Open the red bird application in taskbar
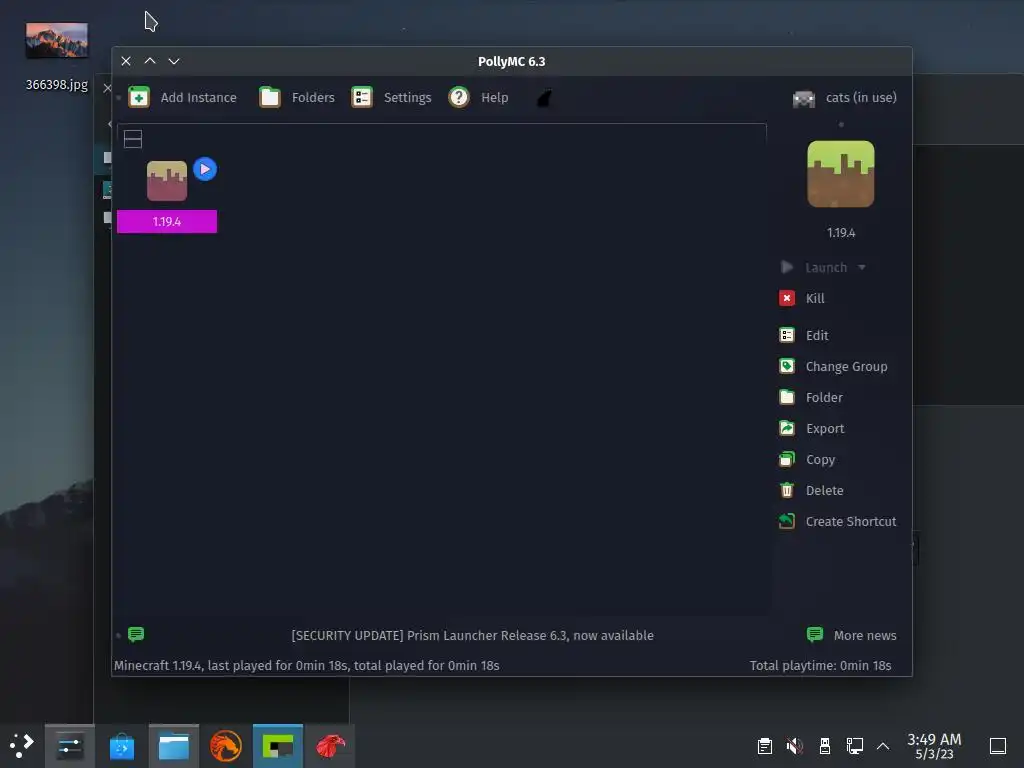 point(330,746)
